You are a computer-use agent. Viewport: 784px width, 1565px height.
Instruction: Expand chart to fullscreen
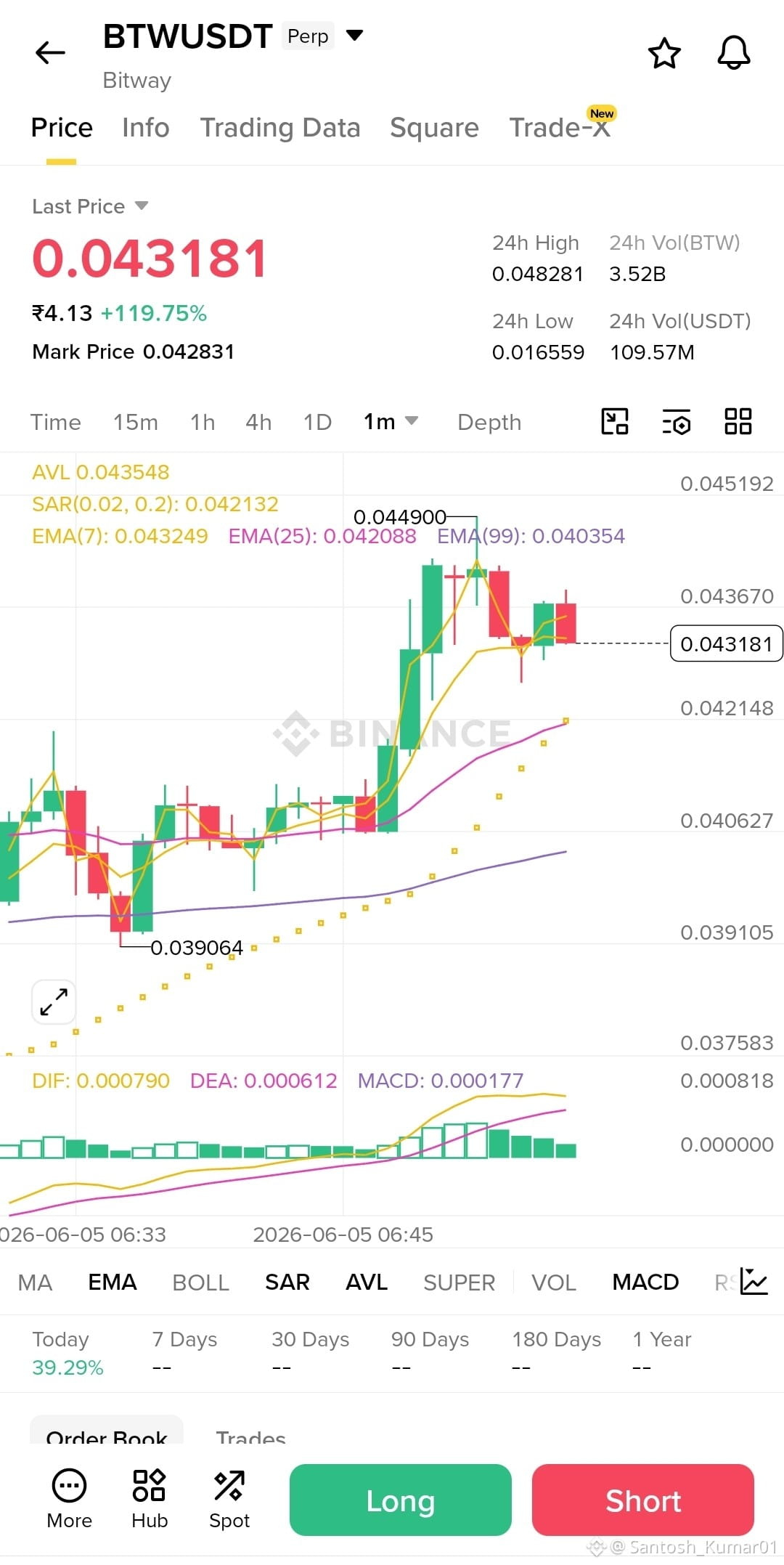pyautogui.click(x=54, y=1001)
